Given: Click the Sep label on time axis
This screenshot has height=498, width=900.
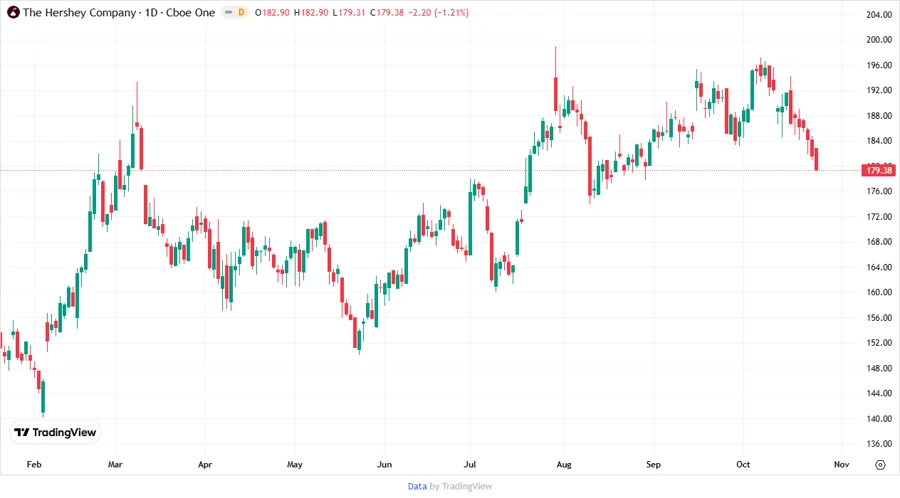Looking at the screenshot, I should pos(653,464).
